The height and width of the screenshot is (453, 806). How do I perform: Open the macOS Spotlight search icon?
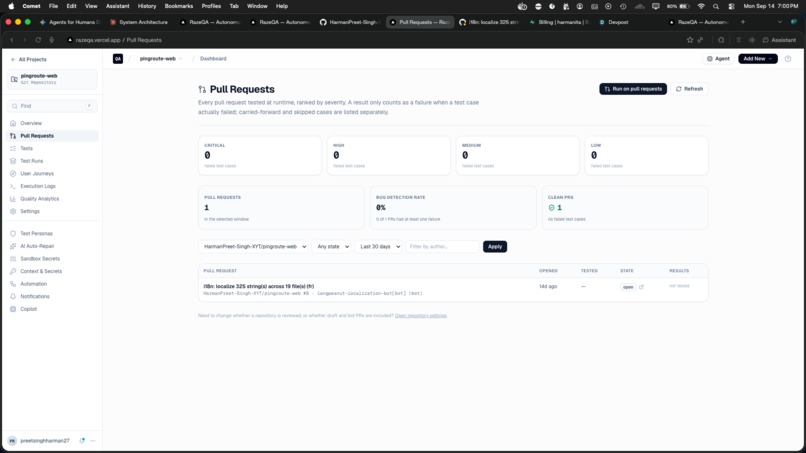[x=716, y=6]
